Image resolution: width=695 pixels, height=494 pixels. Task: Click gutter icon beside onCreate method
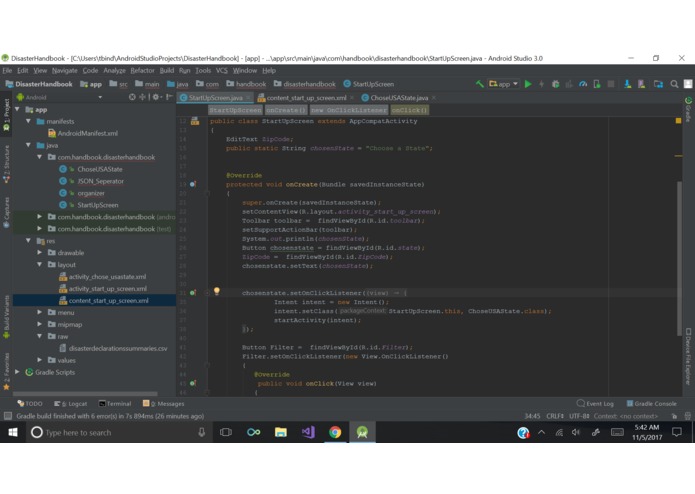pos(193,184)
